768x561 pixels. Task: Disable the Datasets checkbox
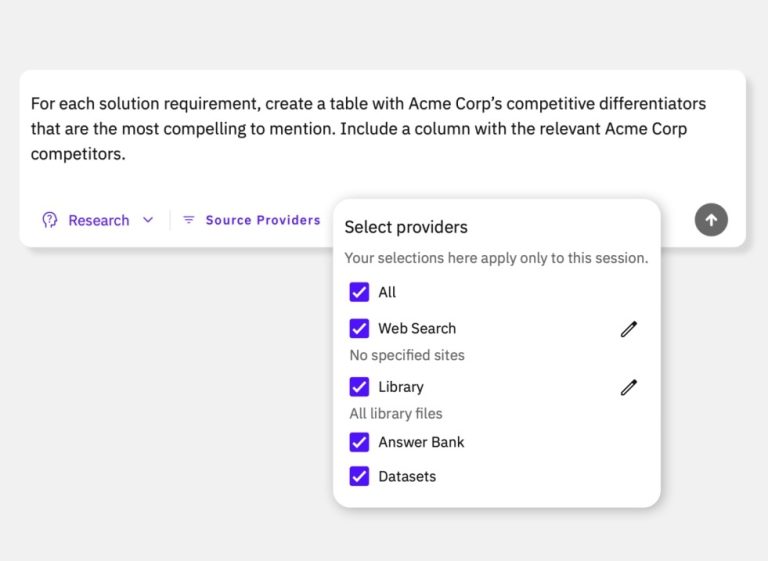(x=359, y=476)
